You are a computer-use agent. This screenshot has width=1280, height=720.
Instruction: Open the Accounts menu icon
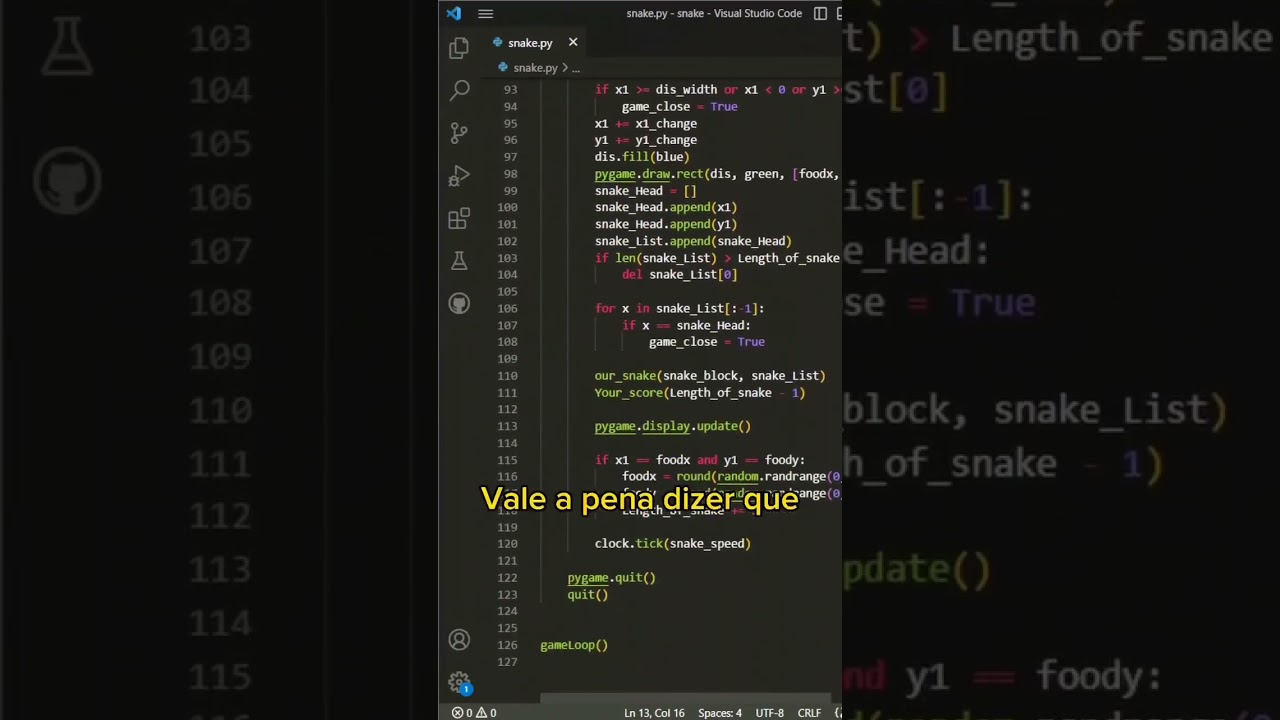tap(459, 640)
